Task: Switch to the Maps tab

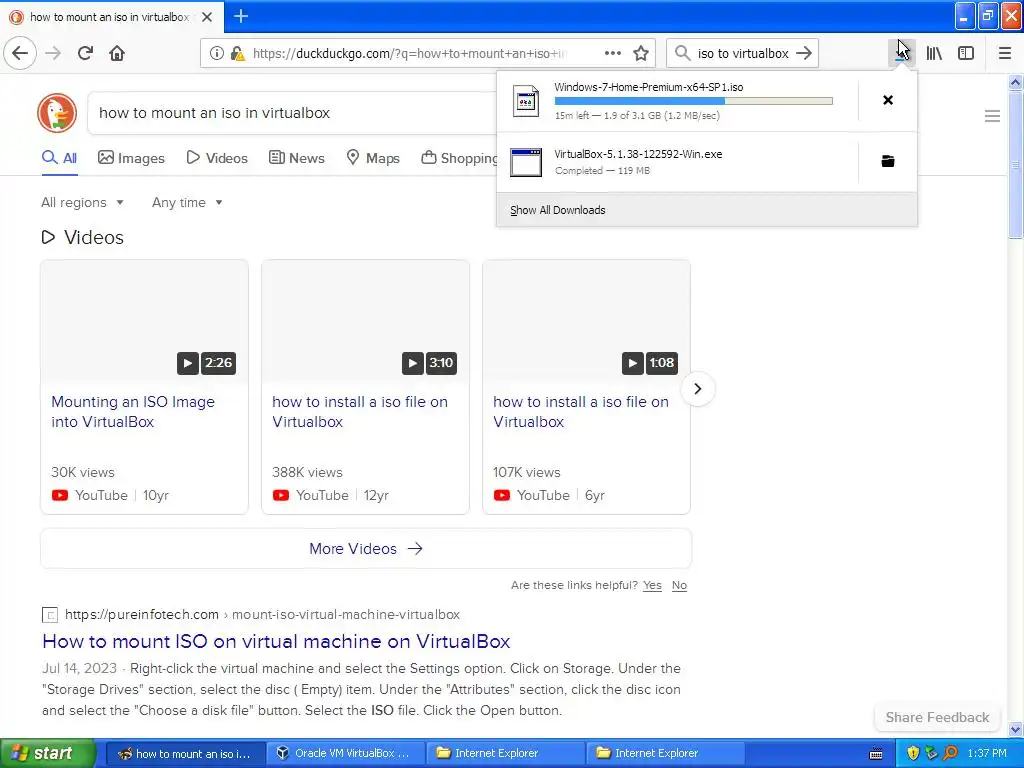Action: [x=373, y=158]
